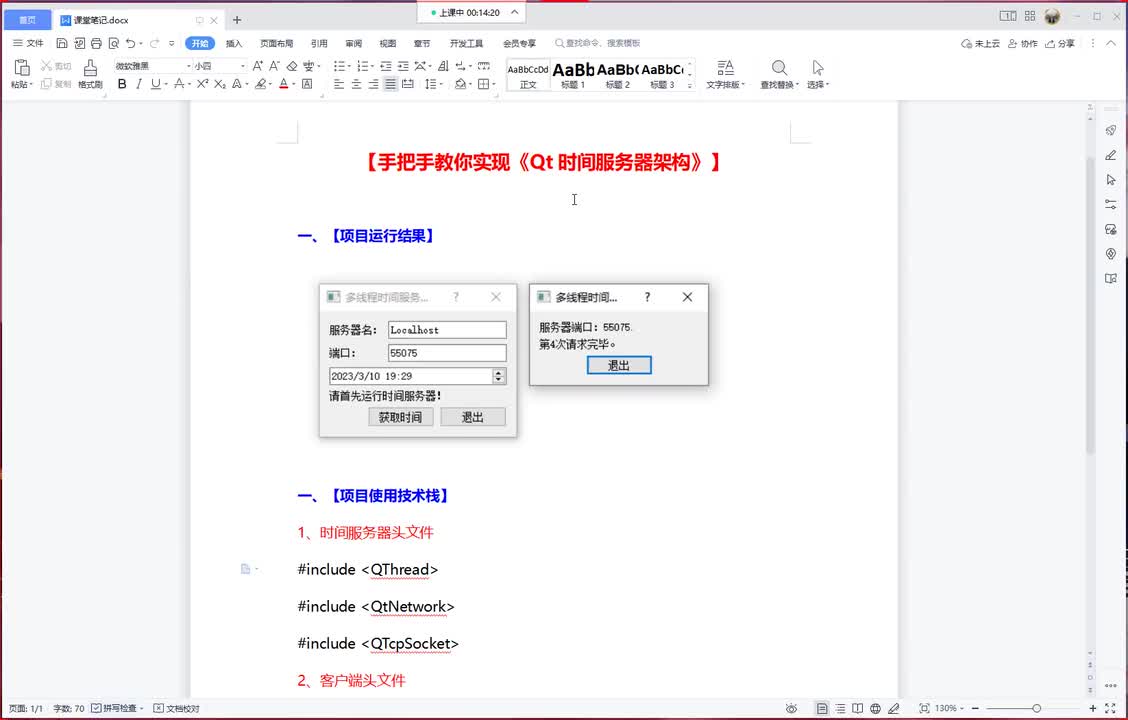The image size is (1128, 720).
Task: Click the red font color swatch (A)
Action: pos(283,84)
